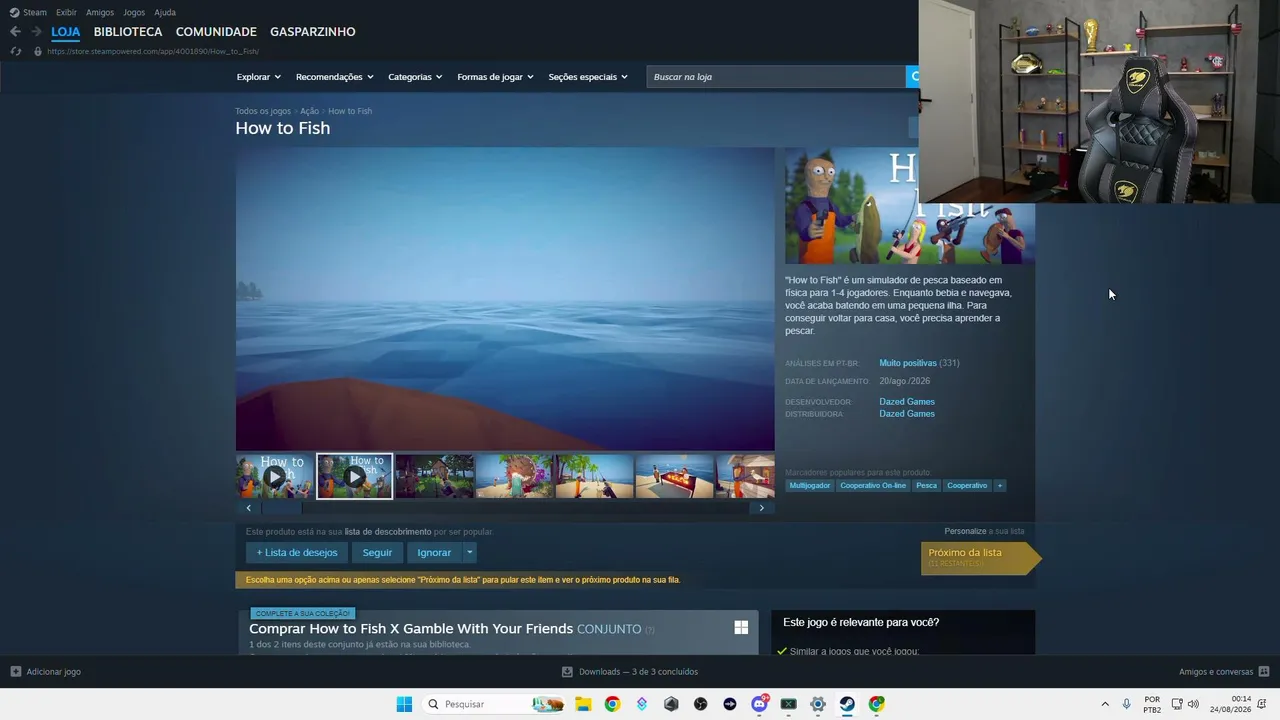Image resolution: width=1280 pixels, height=720 pixels.
Task: Reload the store page with the refresh icon
Action: pyautogui.click(x=15, y=51)
